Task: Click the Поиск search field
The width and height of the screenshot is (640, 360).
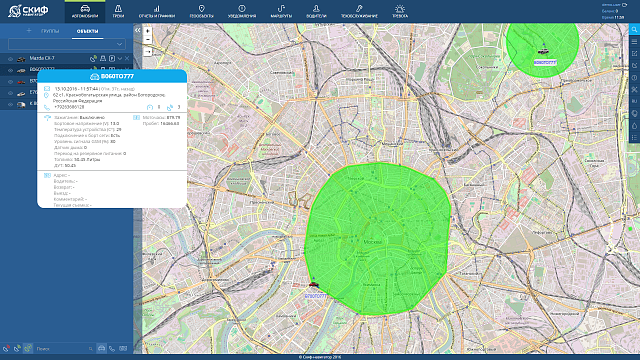Action: click(x=63, y=349)
